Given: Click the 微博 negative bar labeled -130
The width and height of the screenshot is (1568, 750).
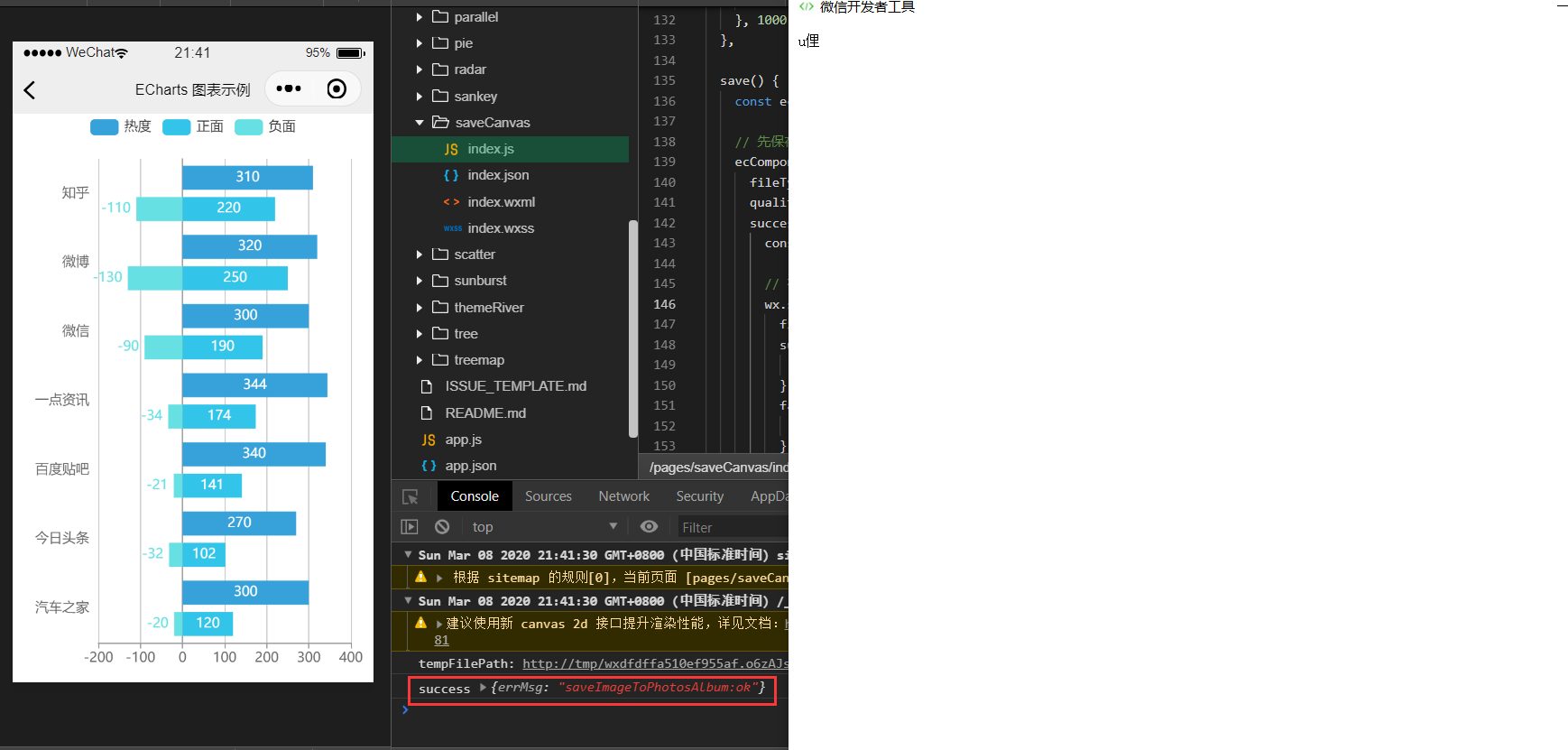Looking at the screenshot, I should (x=155, y=277).
